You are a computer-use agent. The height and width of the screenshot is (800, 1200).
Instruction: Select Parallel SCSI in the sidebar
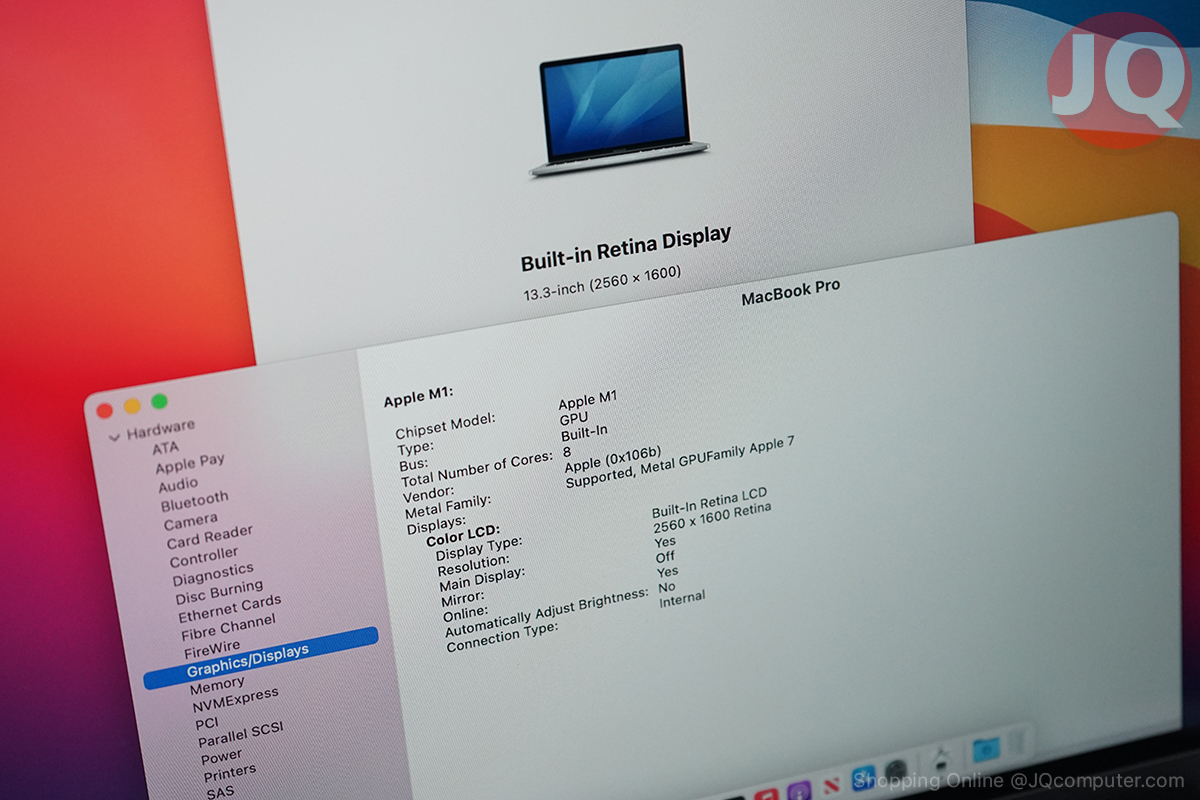point(241,735)
